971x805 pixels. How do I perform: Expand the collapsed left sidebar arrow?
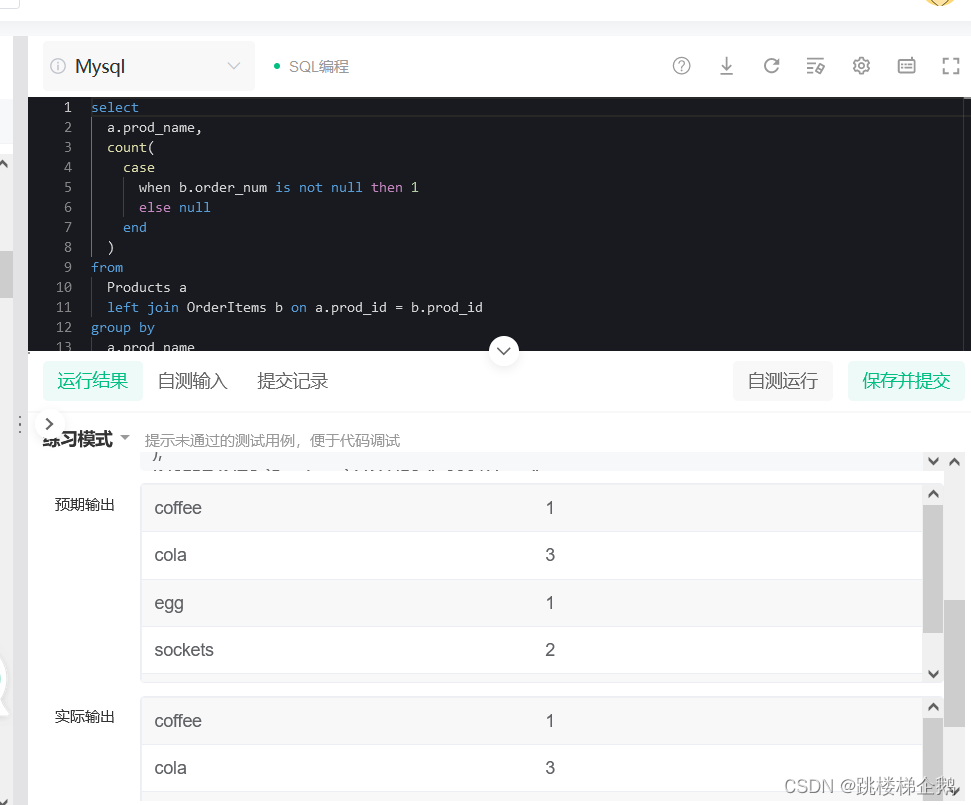coord(48,423)
